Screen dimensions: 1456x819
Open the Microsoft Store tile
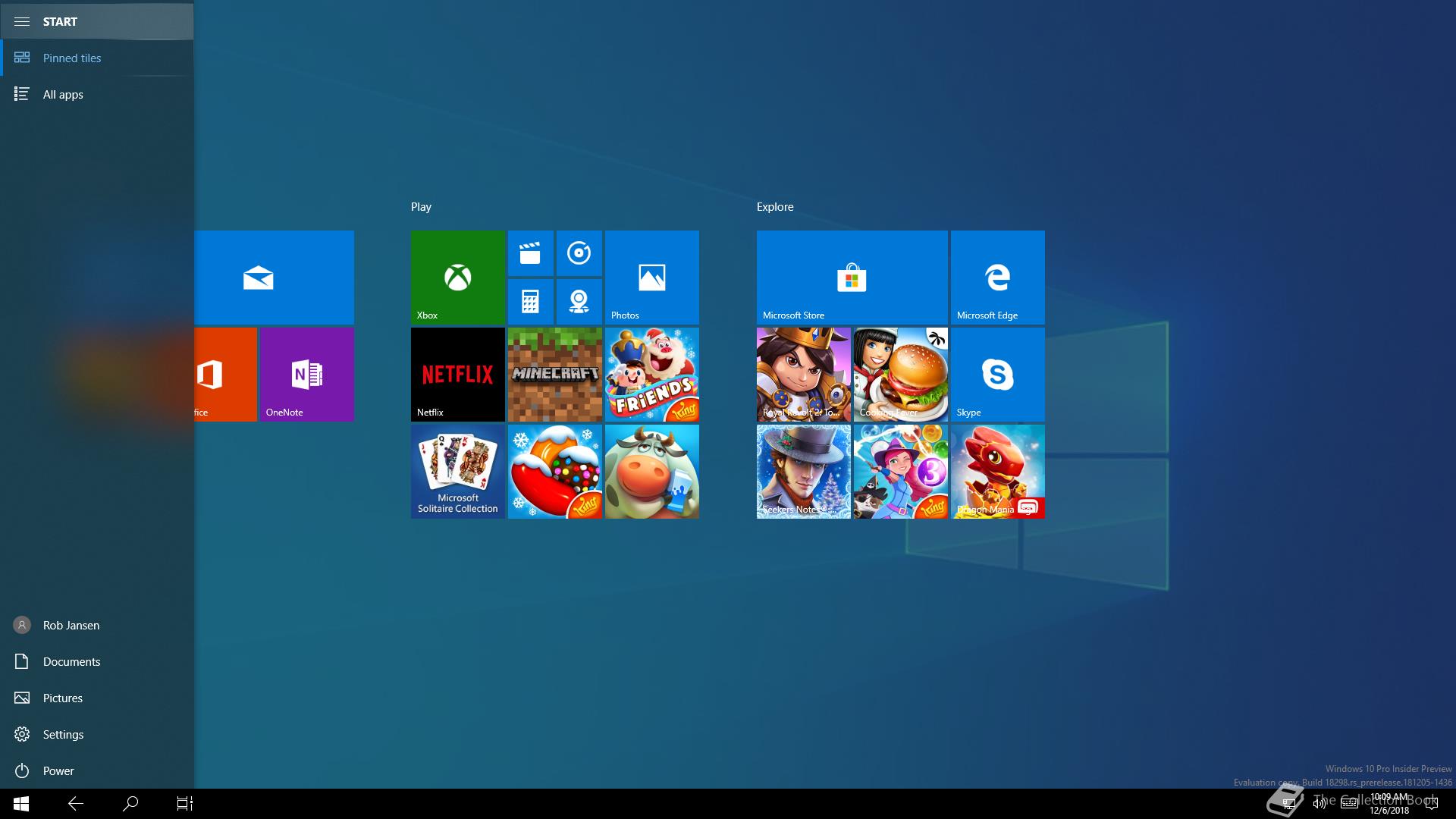point(852,278)
